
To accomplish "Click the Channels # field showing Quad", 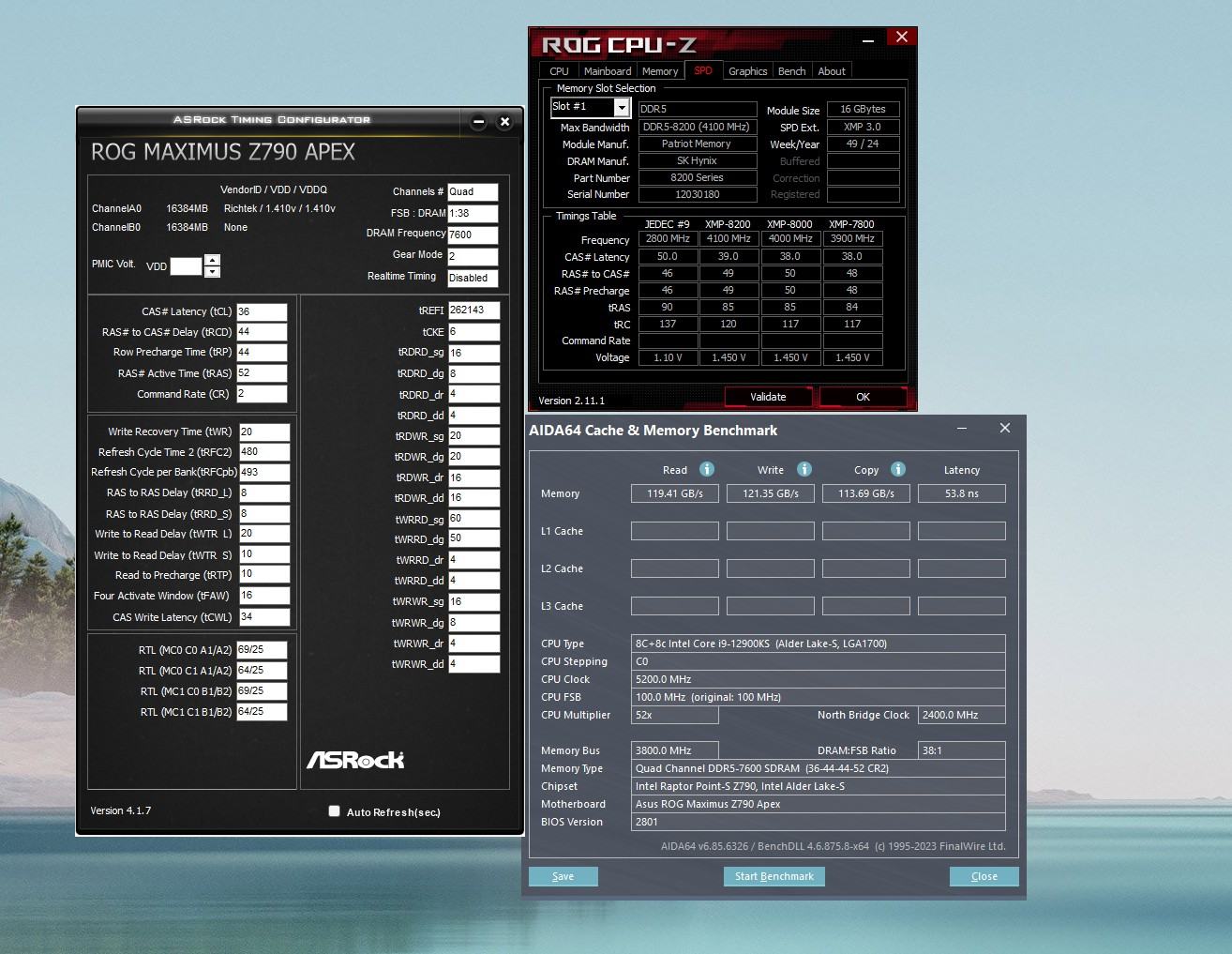I will point(473,191).
